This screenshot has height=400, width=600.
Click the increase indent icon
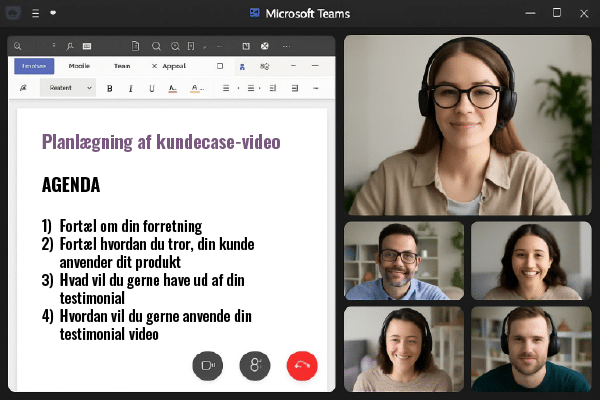click(295, 88)
